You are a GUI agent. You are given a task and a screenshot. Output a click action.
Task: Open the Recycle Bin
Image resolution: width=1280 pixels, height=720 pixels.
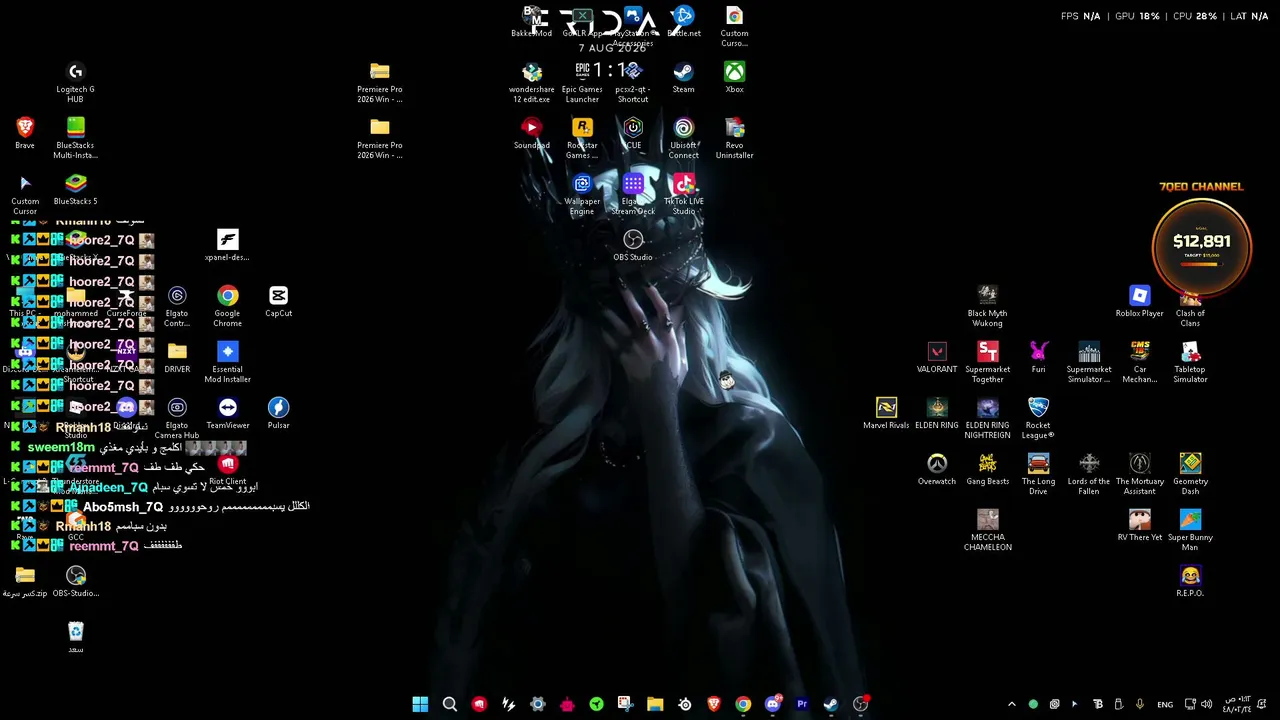pyautogui.click(x=76, y=637)
